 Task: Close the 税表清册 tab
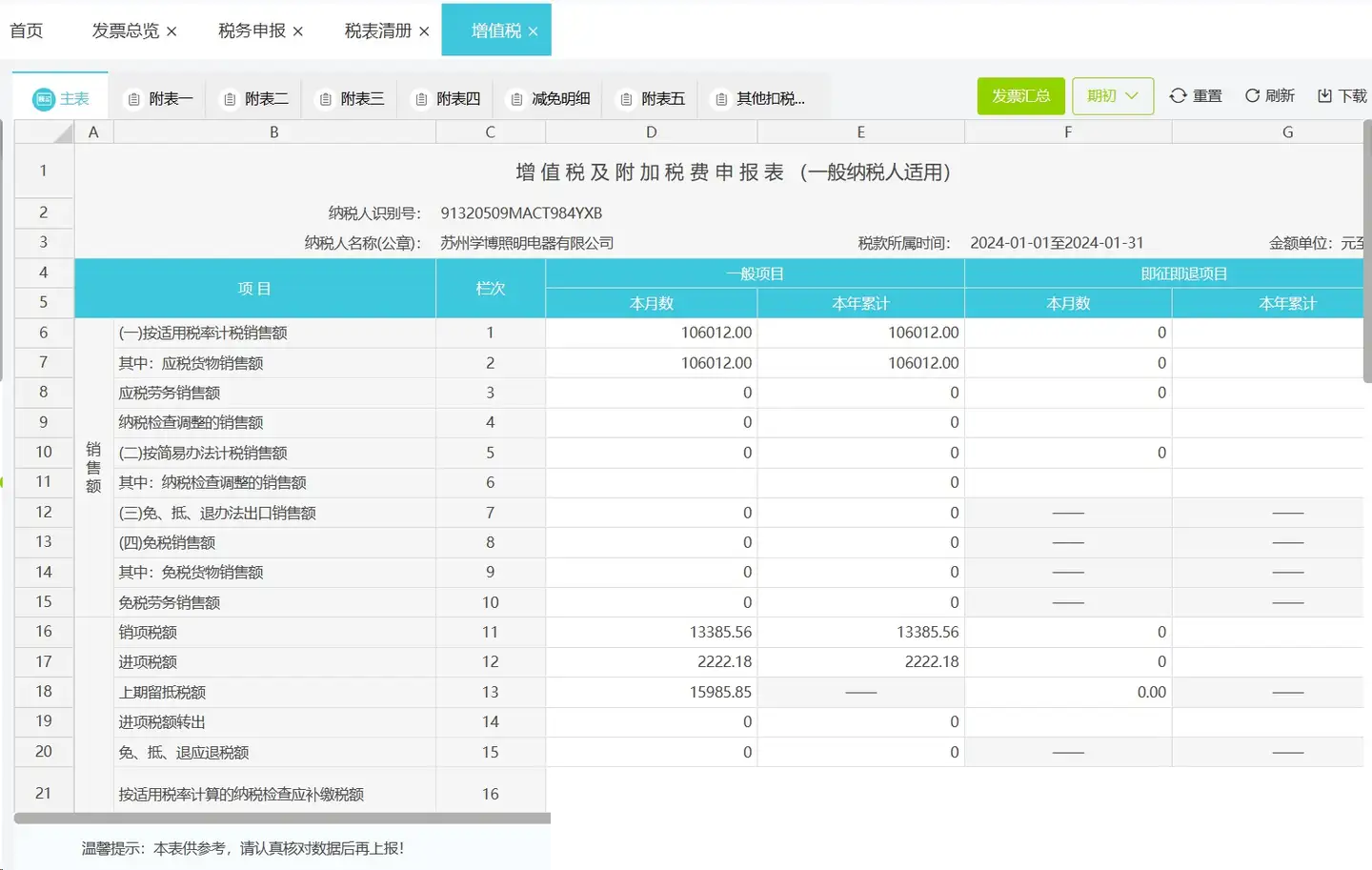(424, 31)
